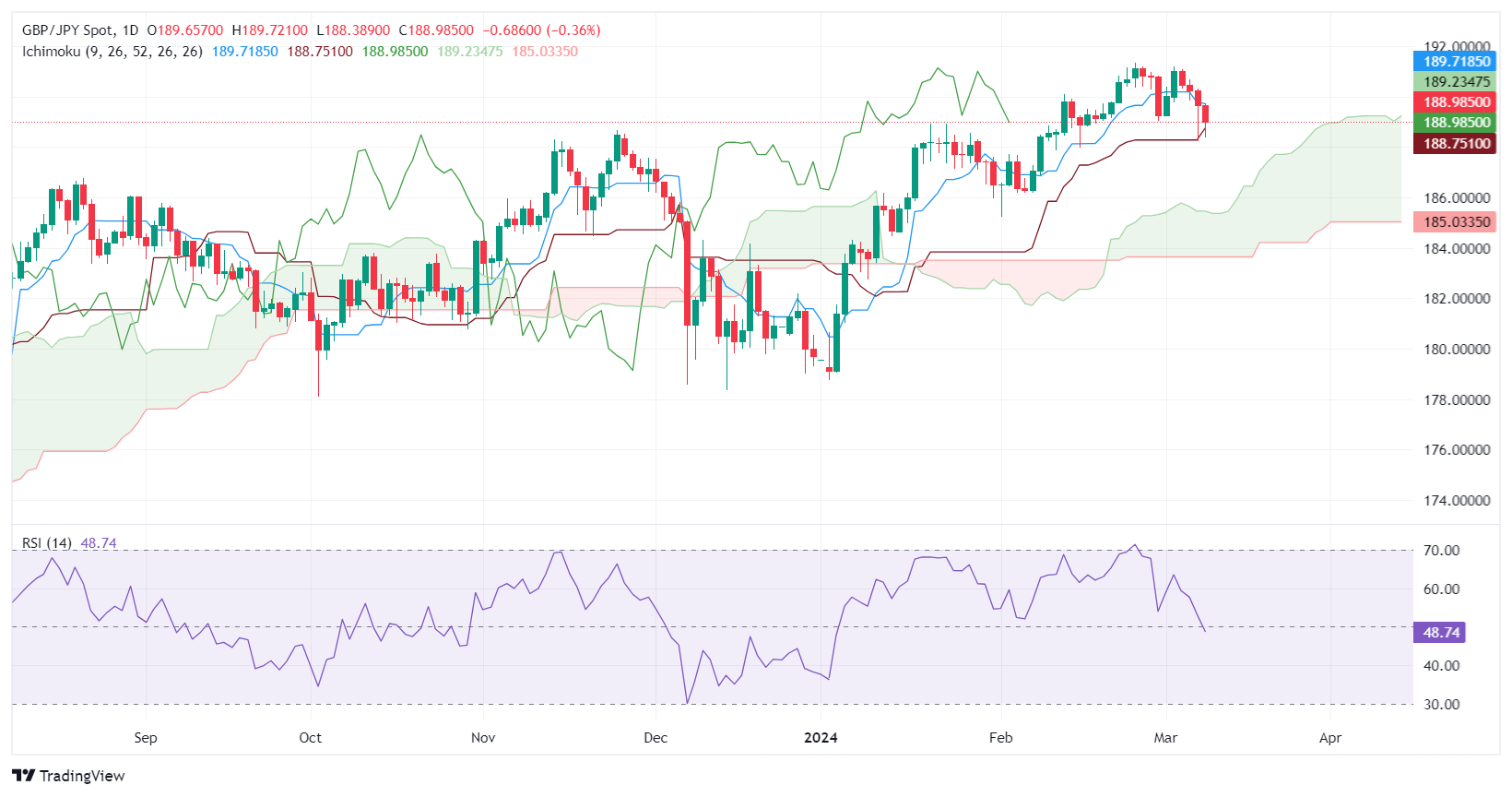Click the Apr marker on the timeline
Viewport: 1512px width, 797px height.
pos(1330,738)
